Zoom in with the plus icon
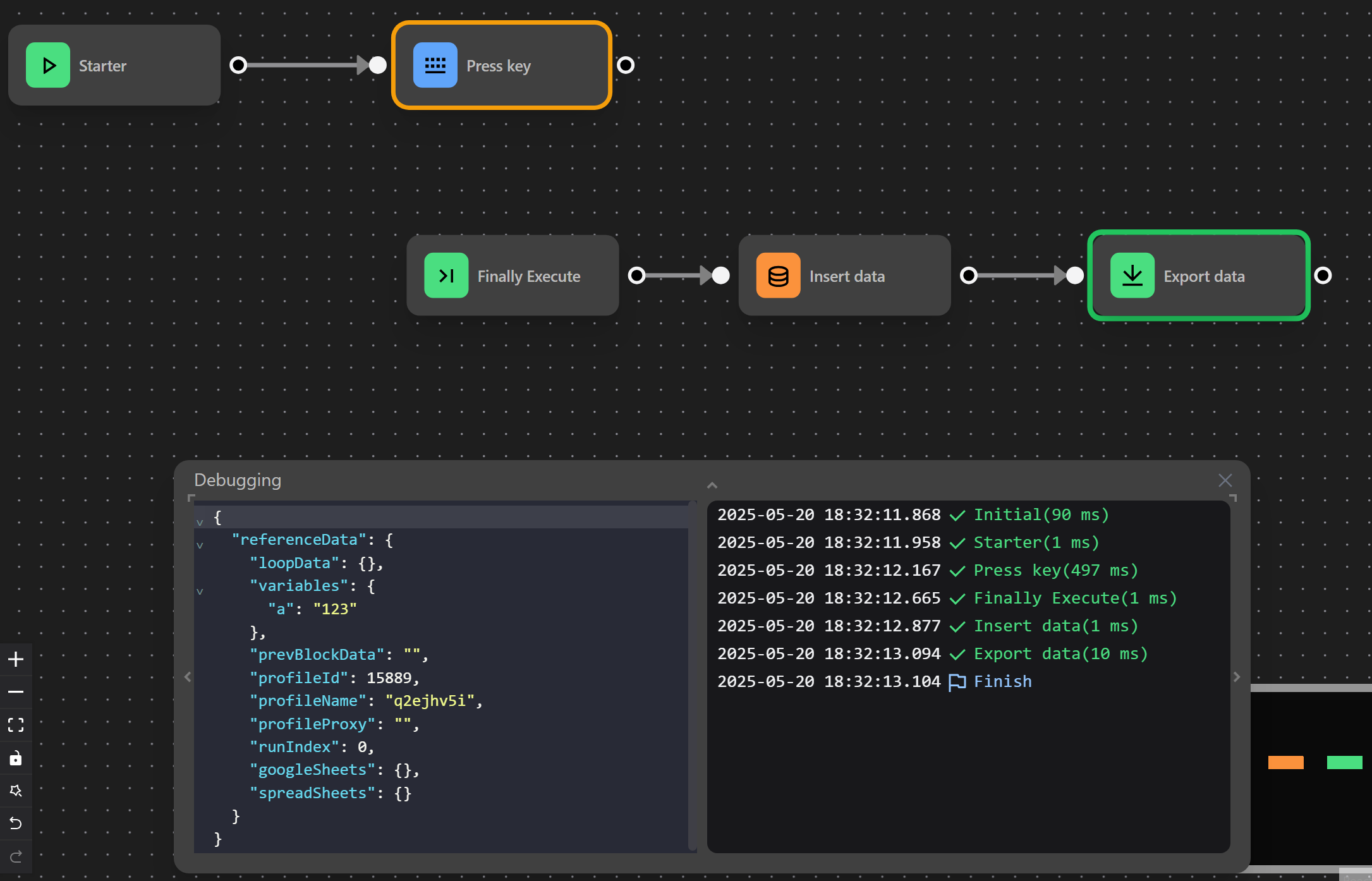The height and width of the screenshot is (881, 1372). tap(16, 659)
